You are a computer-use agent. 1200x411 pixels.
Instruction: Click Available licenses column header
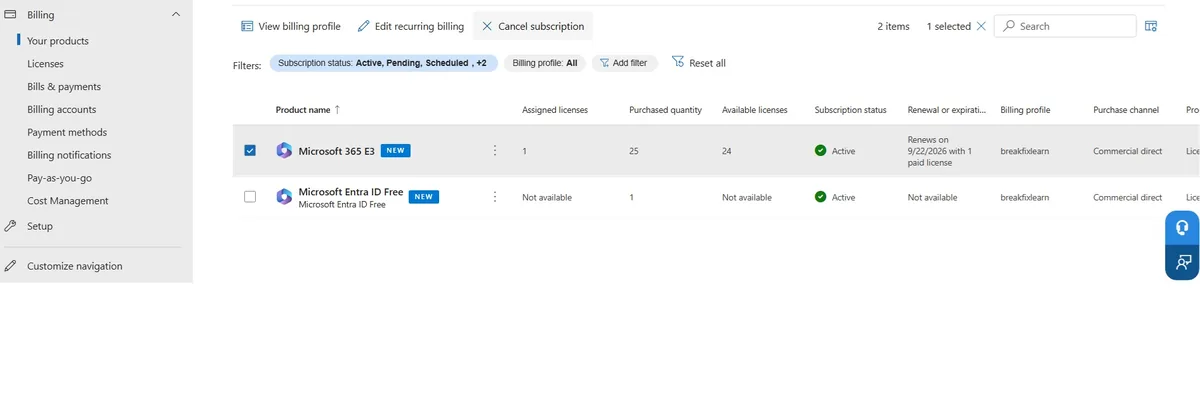pyautogui.click(x=754, y=110)
